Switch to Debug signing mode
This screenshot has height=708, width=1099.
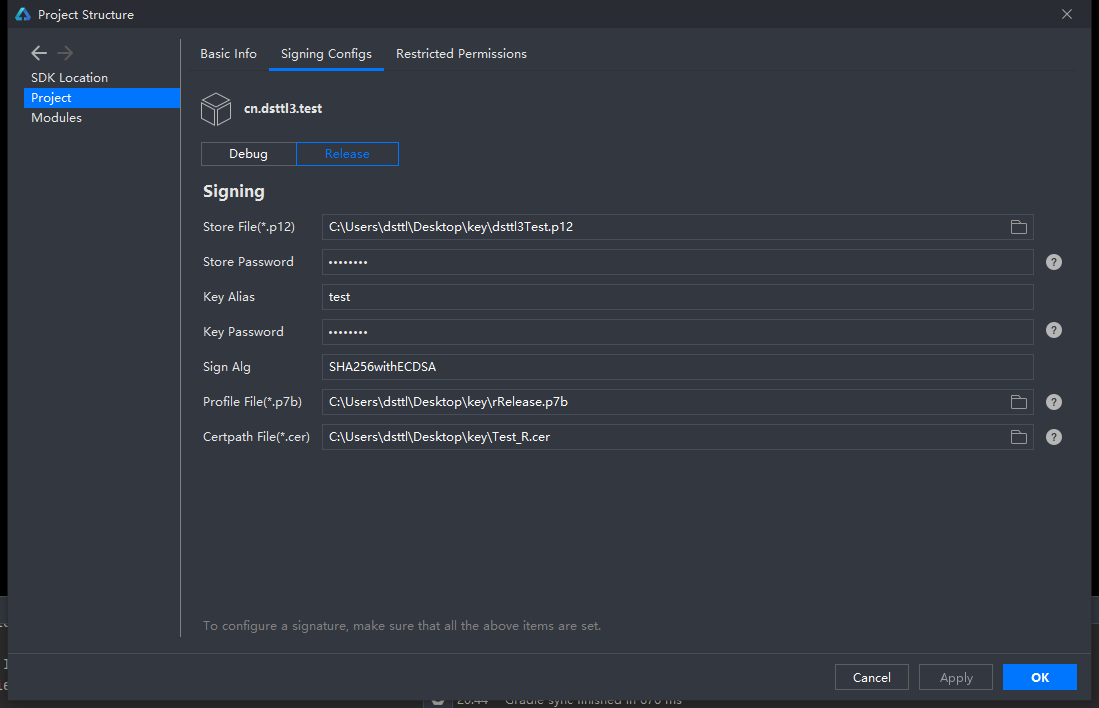pos(248,154)
